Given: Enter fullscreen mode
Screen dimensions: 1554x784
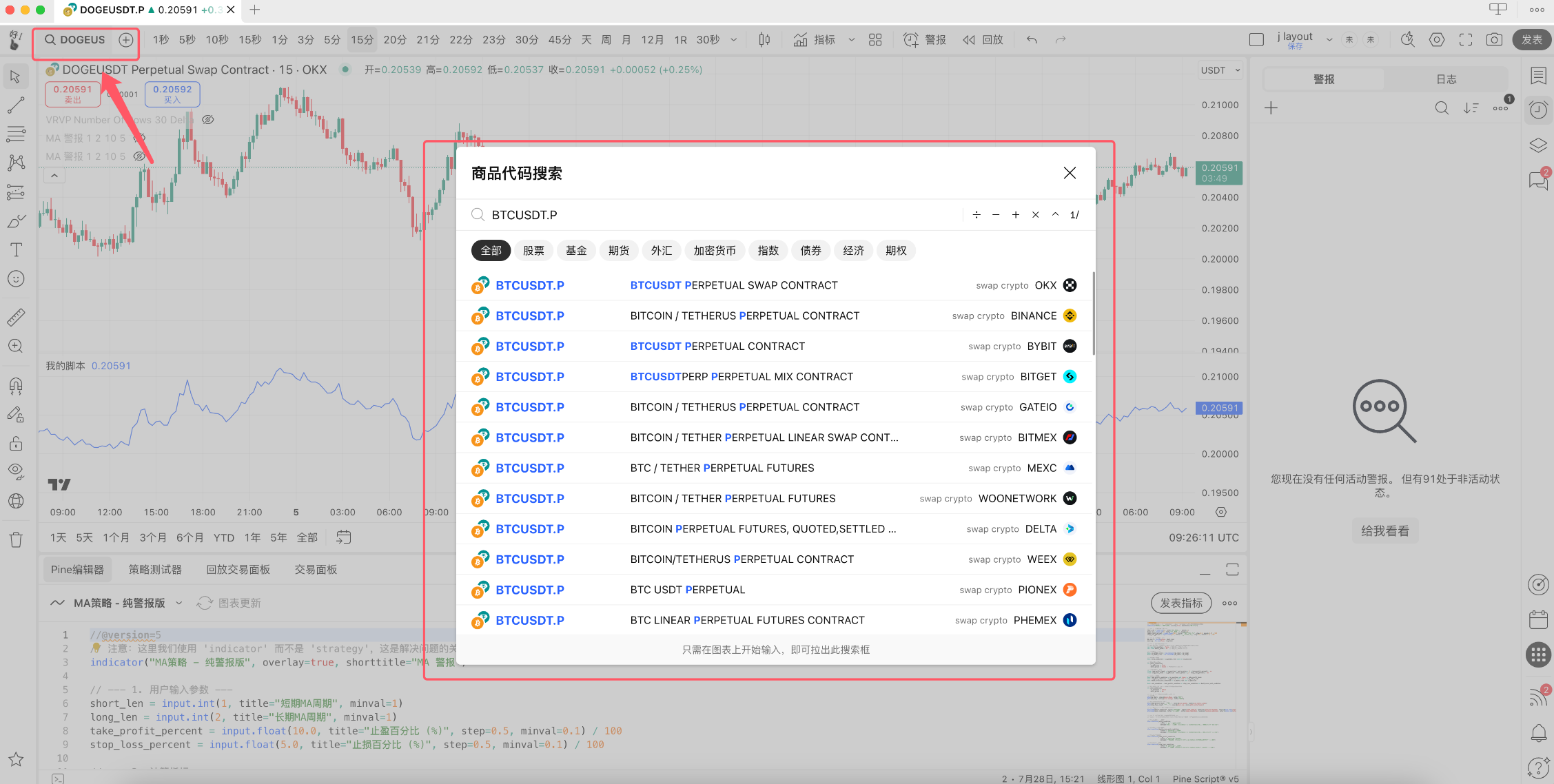Looking at the screenshot, I should [1466, 40].
